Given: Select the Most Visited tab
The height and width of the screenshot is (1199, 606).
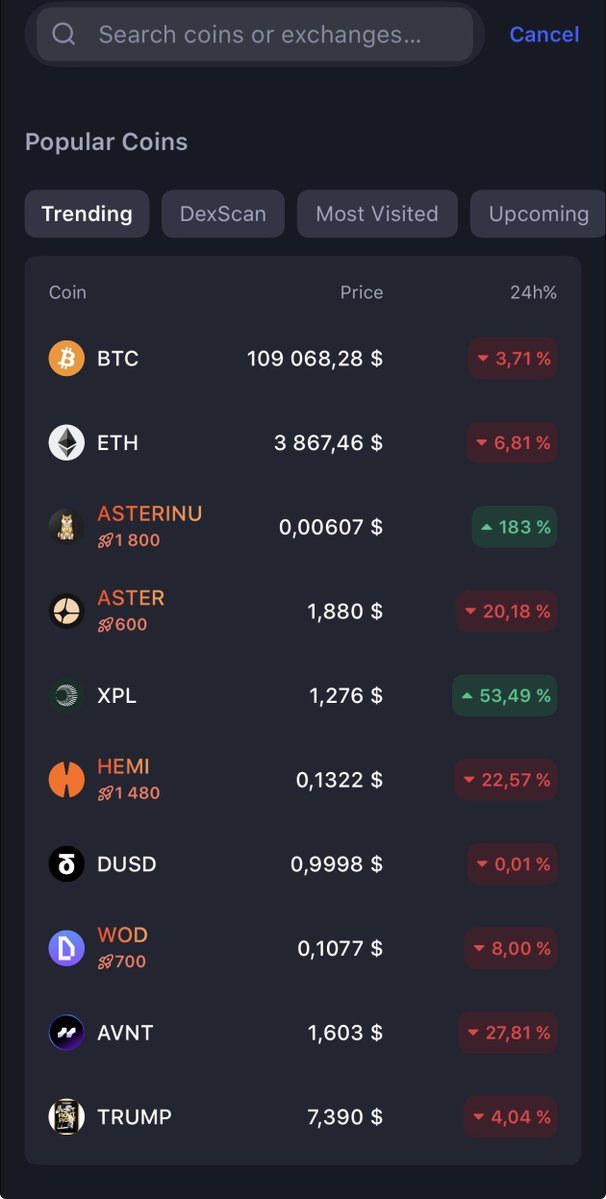Looking at the screenshot, I should point(377,214).
